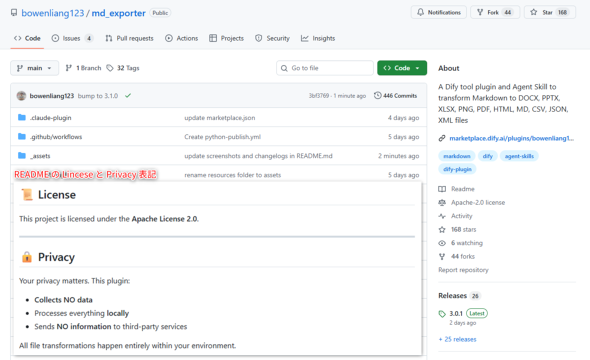
Task: Open the bowenliang123 owner link
Action: 53,13
